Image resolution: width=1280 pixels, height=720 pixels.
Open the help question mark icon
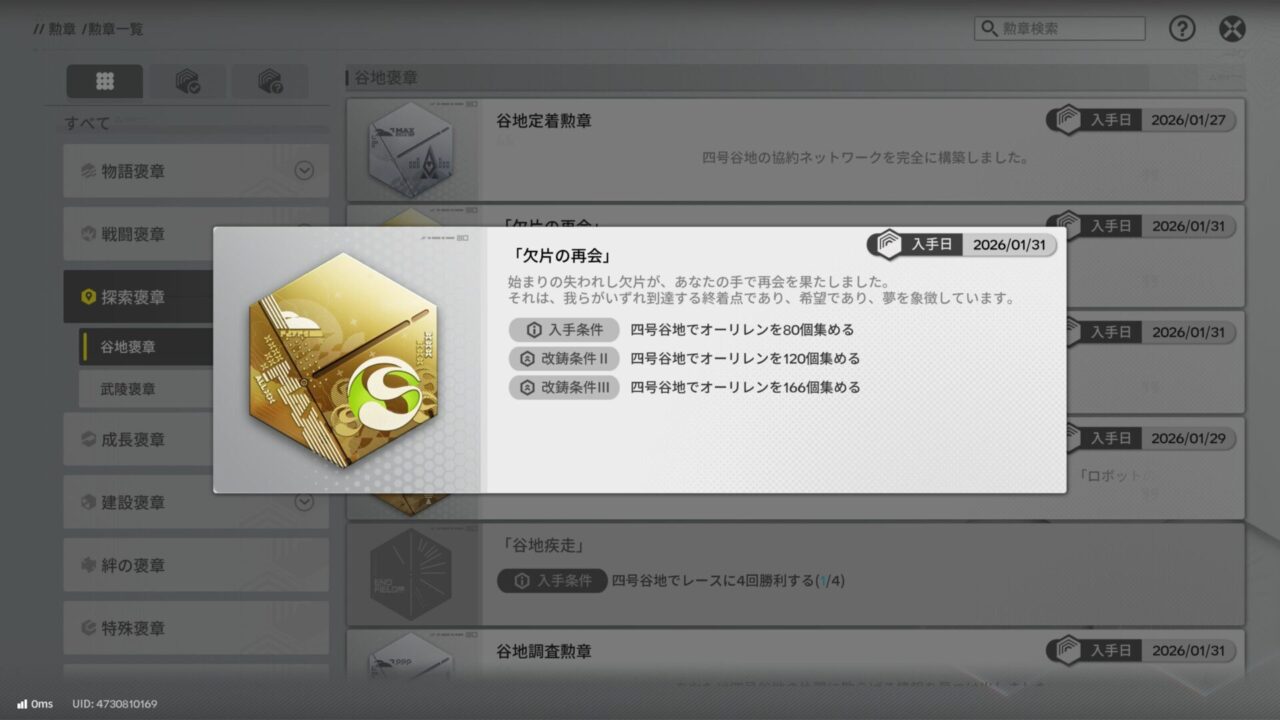point(1182,29)
